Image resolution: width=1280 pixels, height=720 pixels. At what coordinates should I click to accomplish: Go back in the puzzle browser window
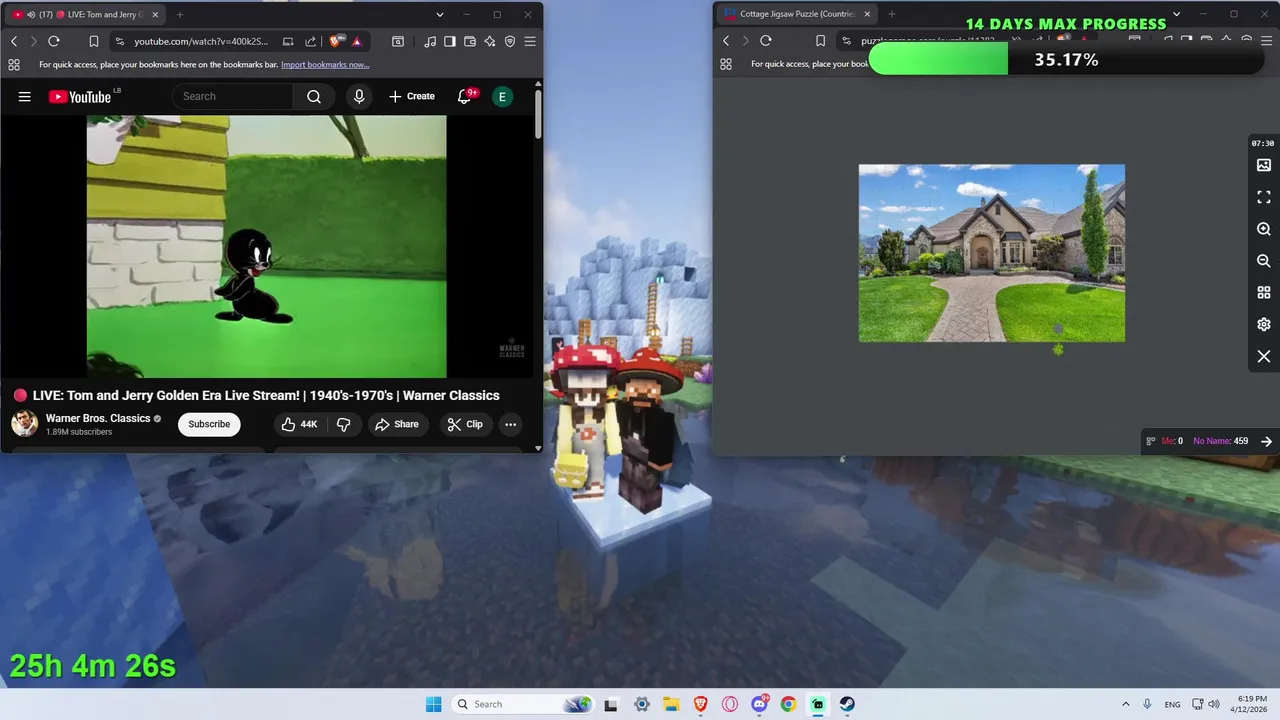pos(726,41)
